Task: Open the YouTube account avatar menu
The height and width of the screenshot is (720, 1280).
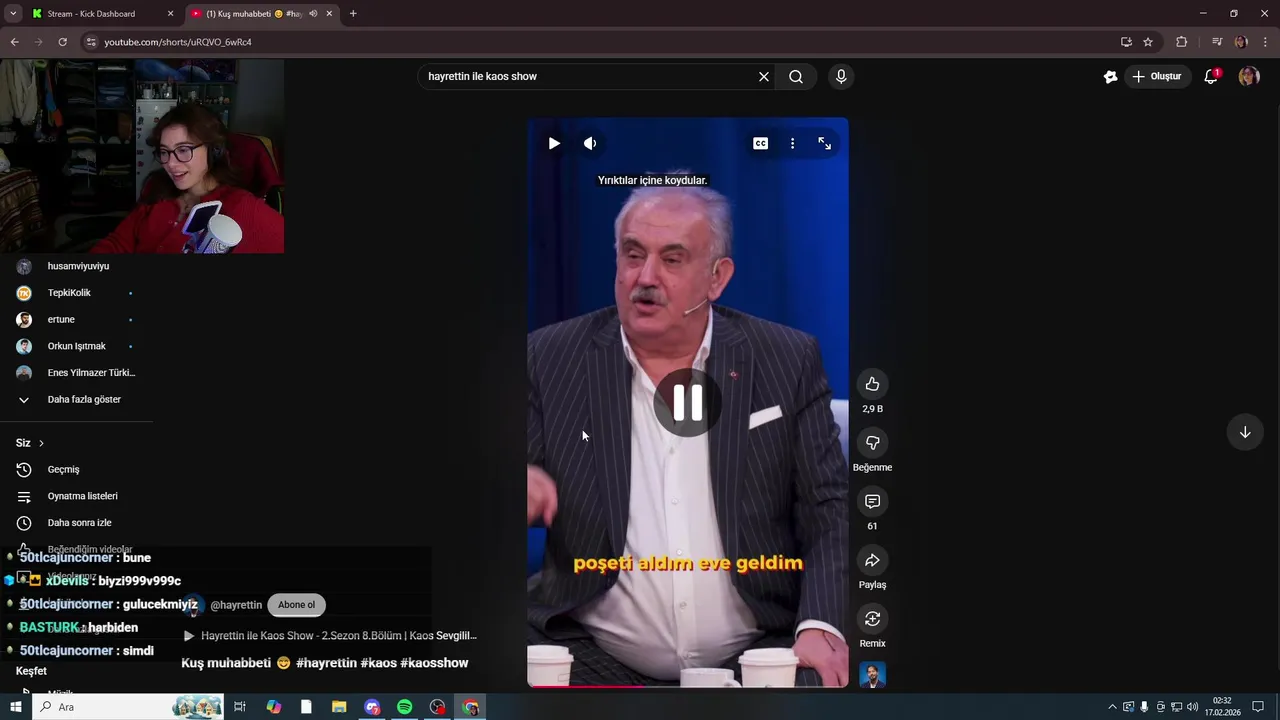Action: (1249, 77)
